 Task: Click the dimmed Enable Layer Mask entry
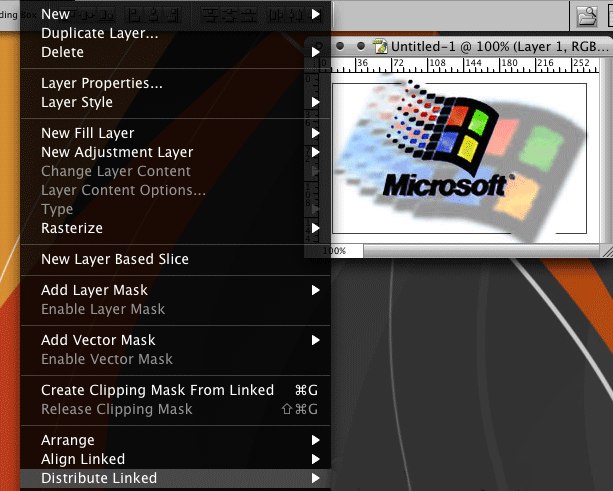(175, 309)
